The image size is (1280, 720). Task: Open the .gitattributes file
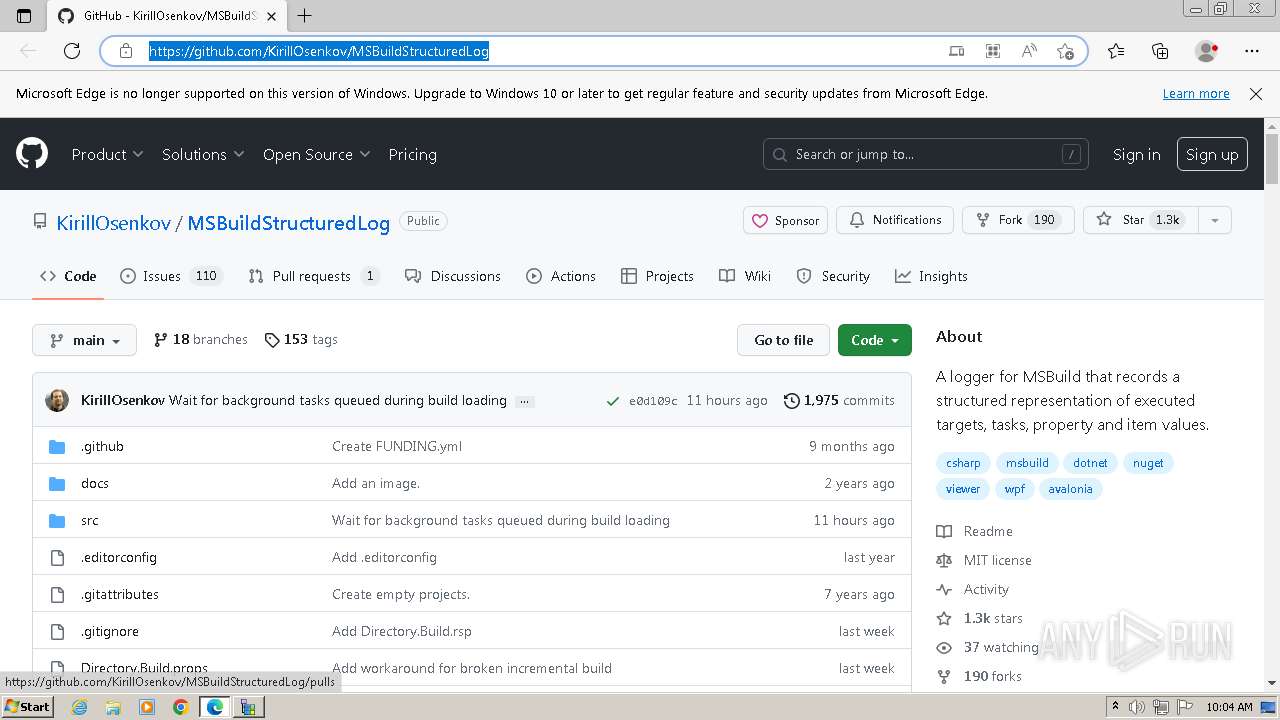click(x=120, y=594)
